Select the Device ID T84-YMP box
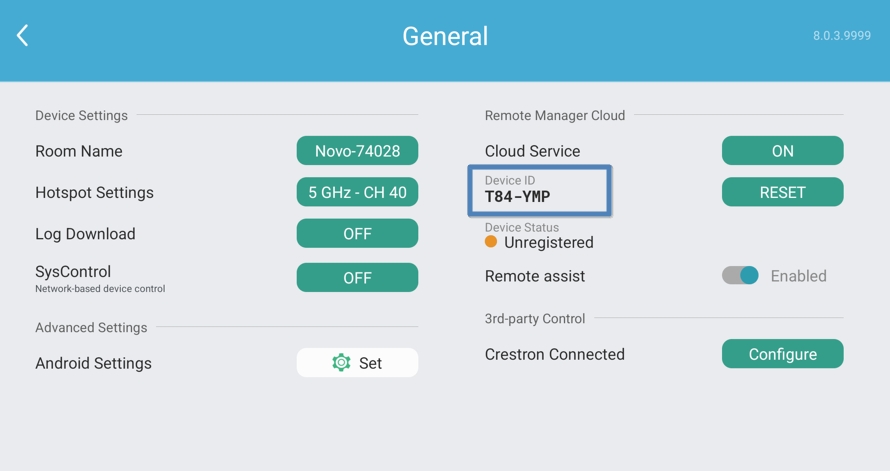890x471 pixels. 539,190
